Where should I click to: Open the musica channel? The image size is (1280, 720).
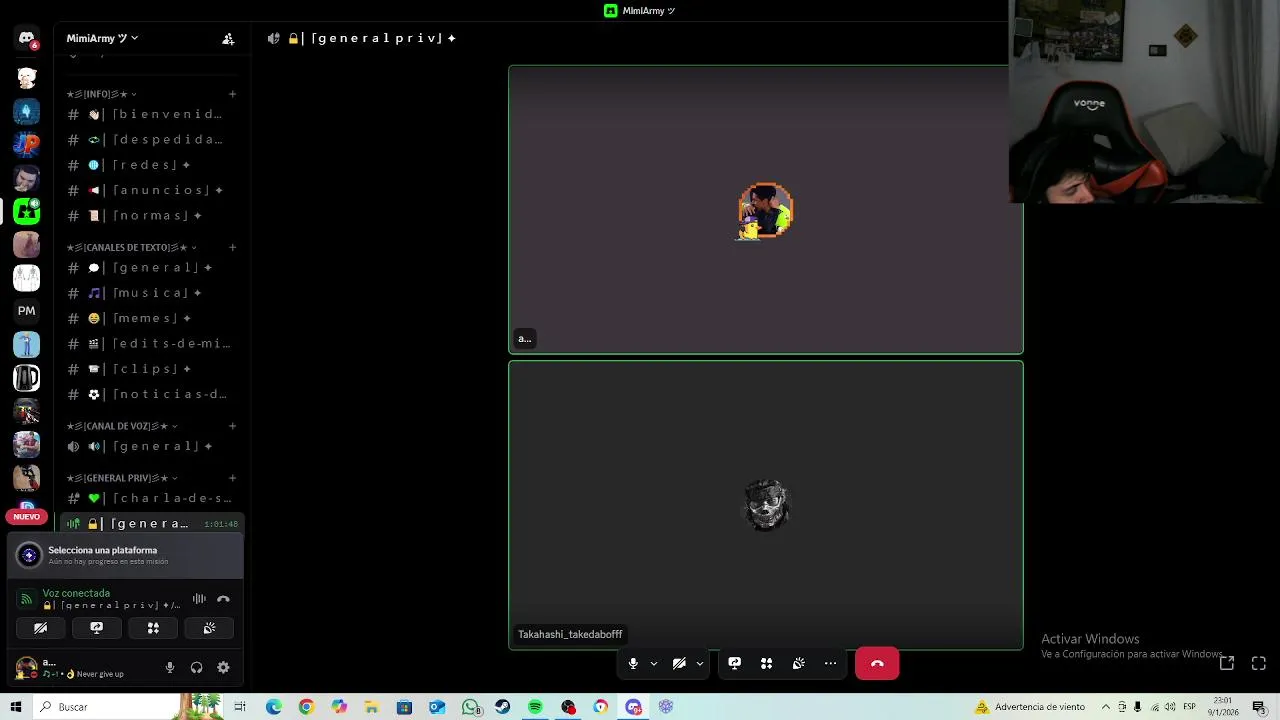click(150, 293)
